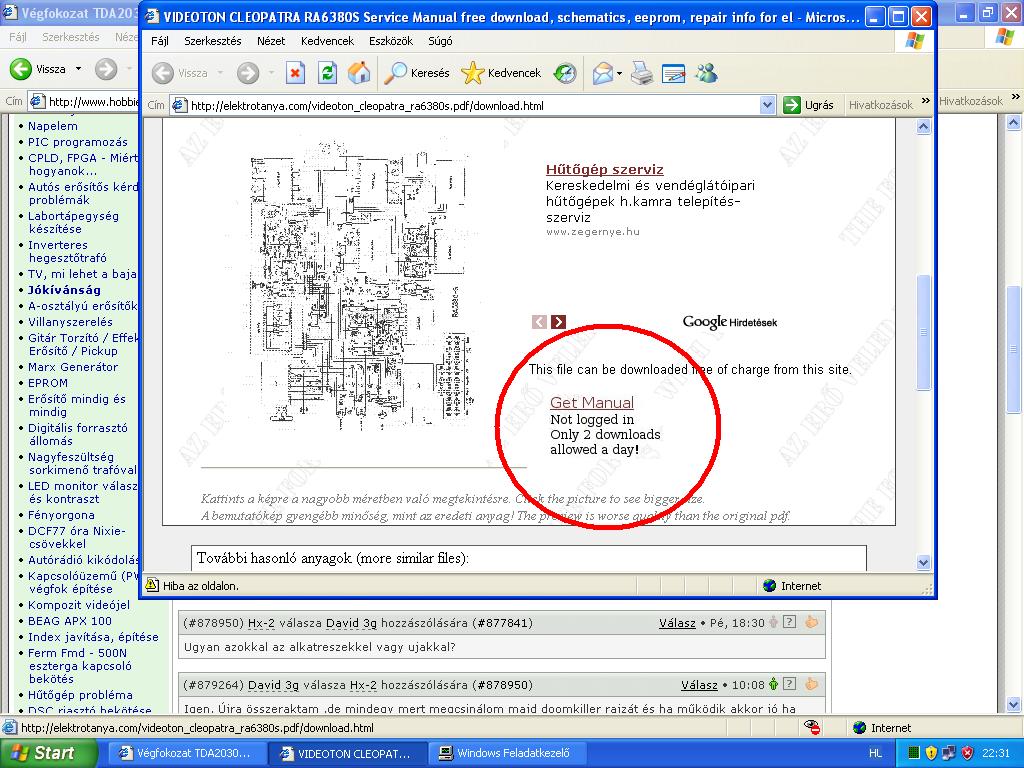
Task: Print the page using the printer icon
Action: point(642,73)
